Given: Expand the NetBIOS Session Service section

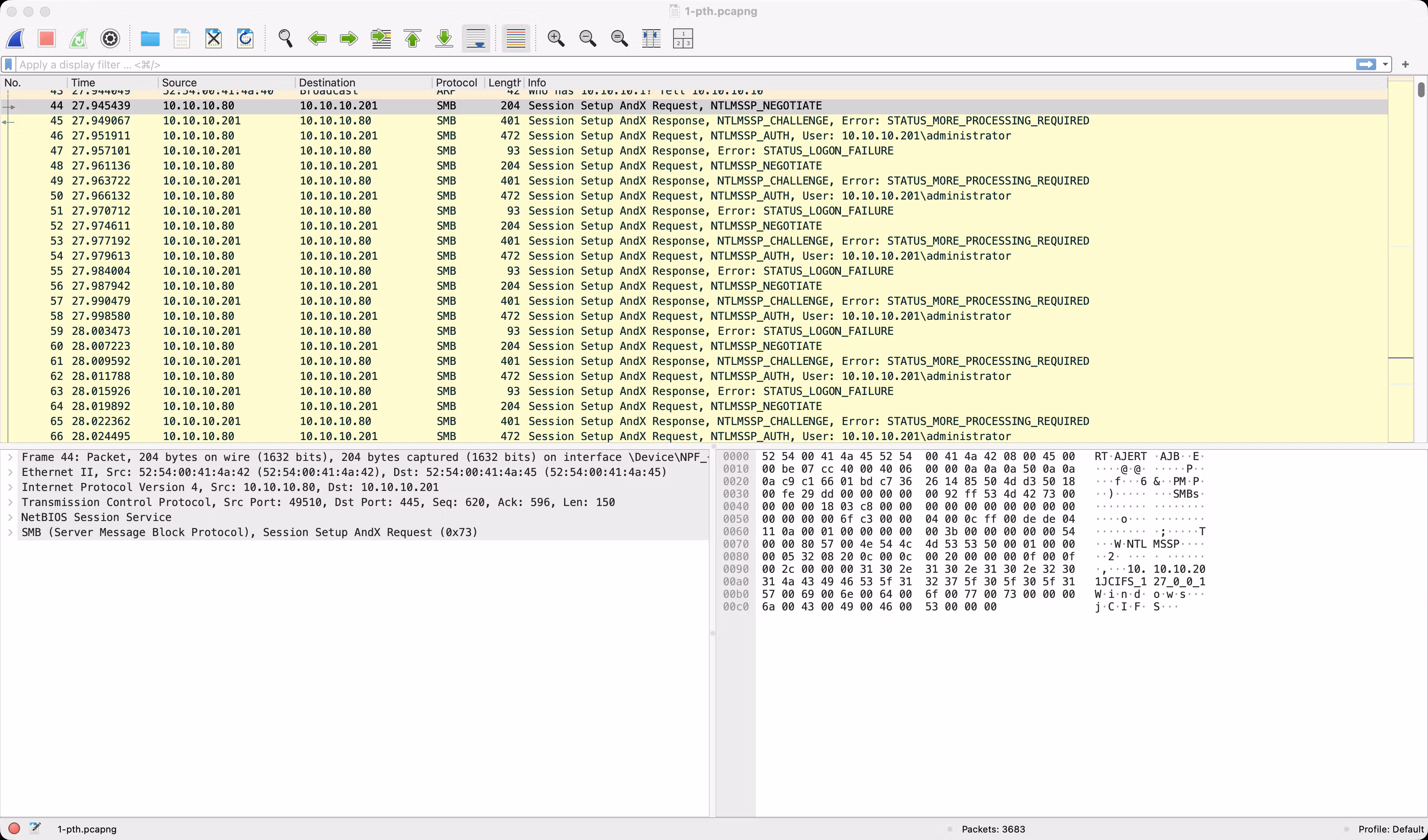Looking at the screenshot, I should pyautogui.click(x=10, y=517).
